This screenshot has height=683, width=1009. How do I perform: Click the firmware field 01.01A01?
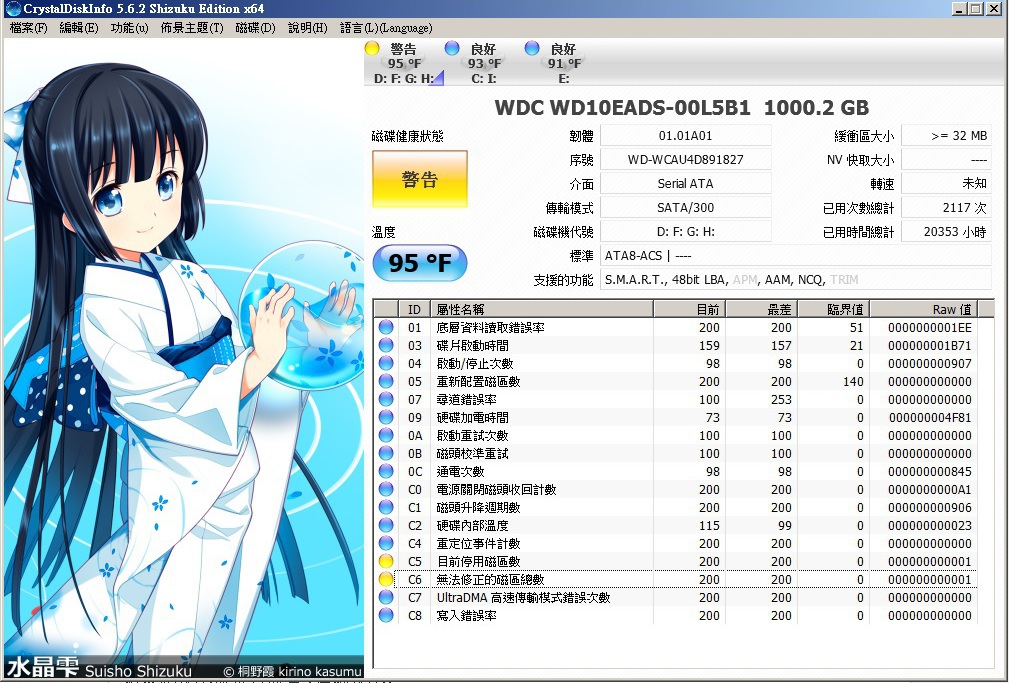[685, 136]
